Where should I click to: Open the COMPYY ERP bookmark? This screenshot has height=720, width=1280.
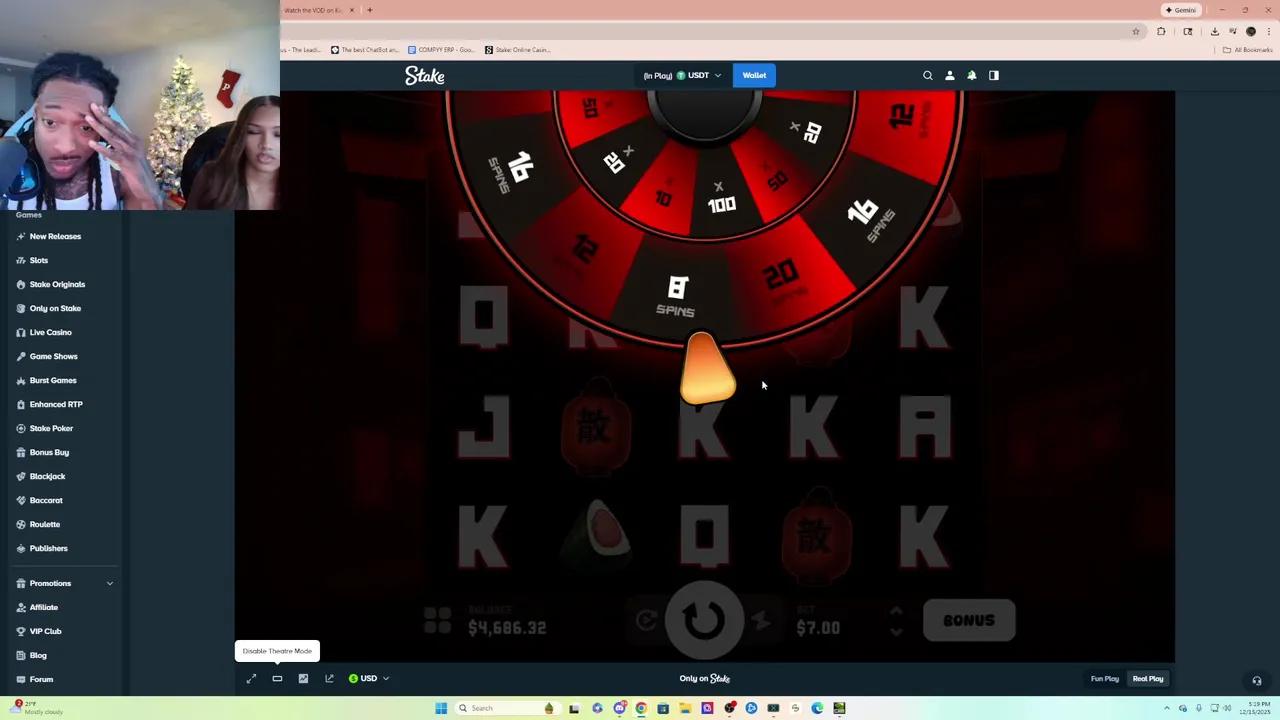click(441, 49)
